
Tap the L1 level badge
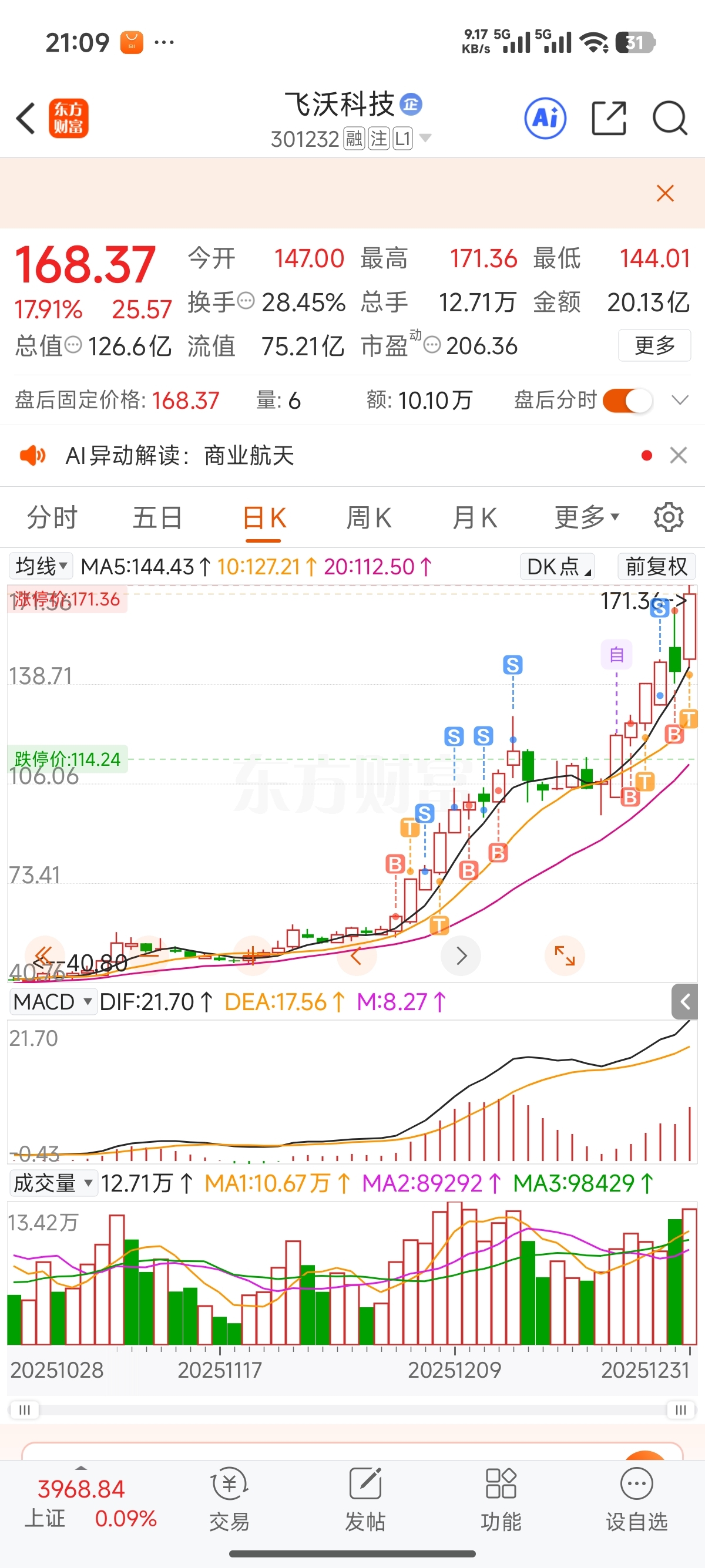coord(403,138)
